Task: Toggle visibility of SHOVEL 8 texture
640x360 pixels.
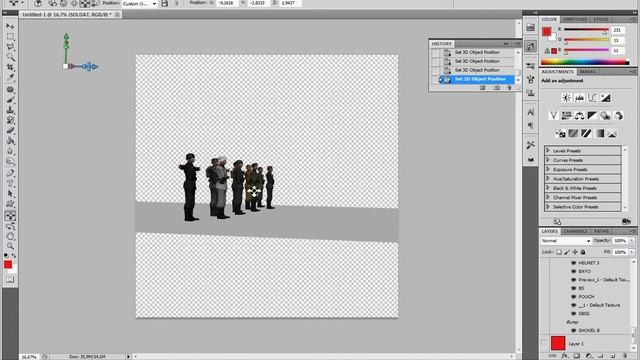Action: click(x=573, y=331)
